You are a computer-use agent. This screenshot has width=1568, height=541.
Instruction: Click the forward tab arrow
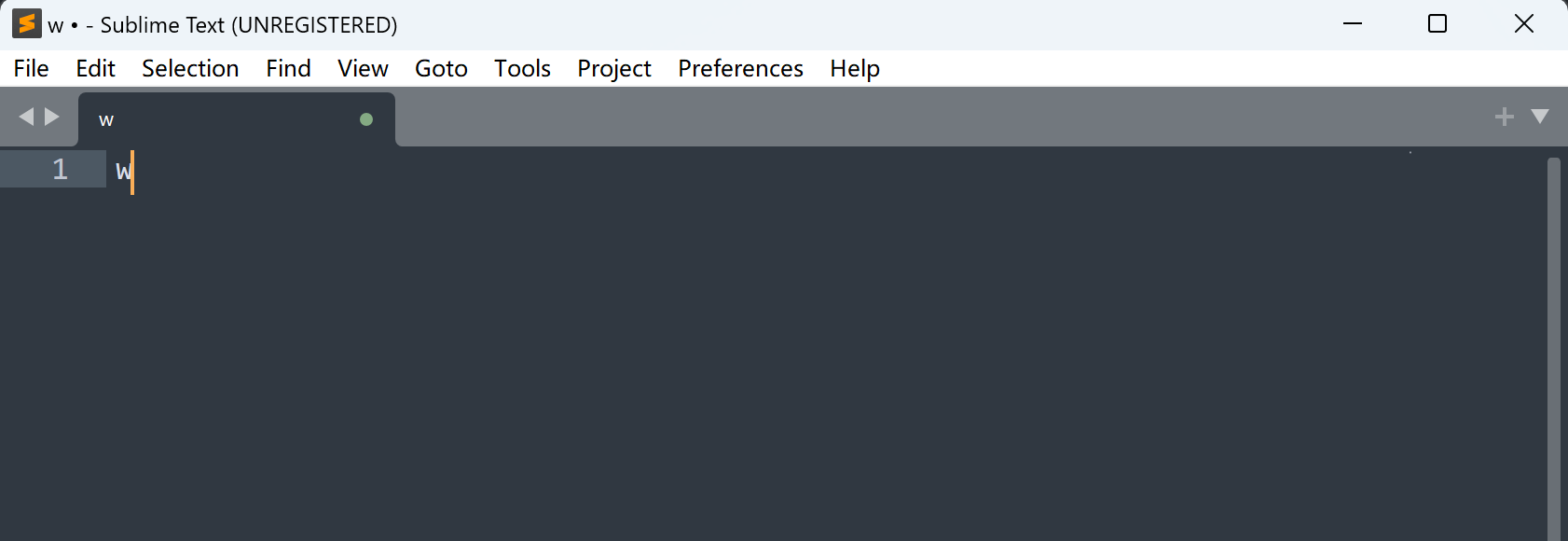49,117
